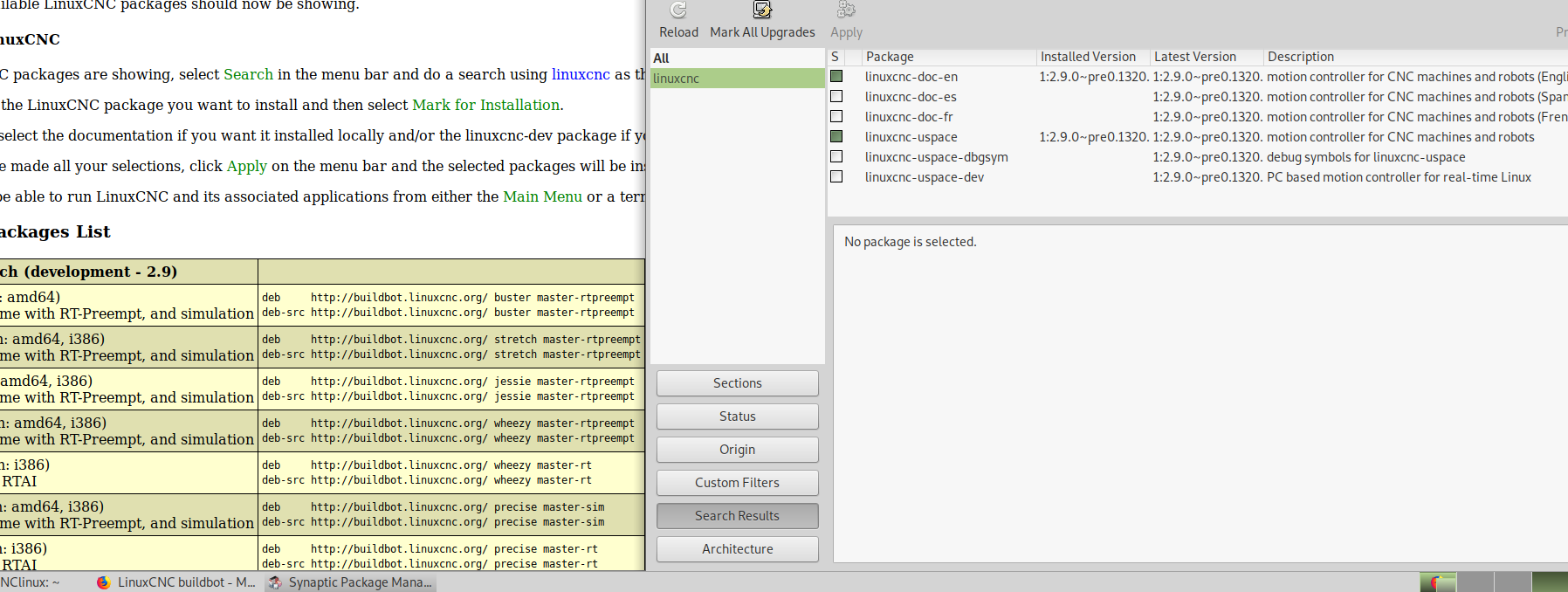Click the Mark All Upgrades toolbar label

(x=762, y=32)
